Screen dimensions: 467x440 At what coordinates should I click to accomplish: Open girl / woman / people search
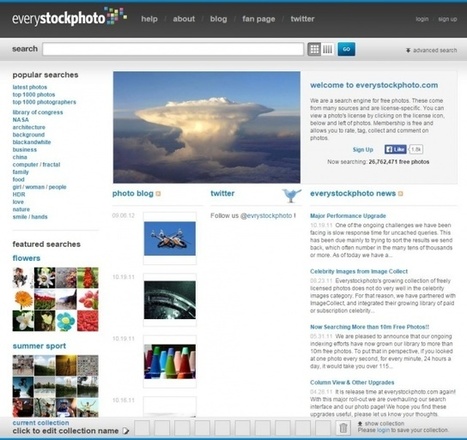click(39, 187)
